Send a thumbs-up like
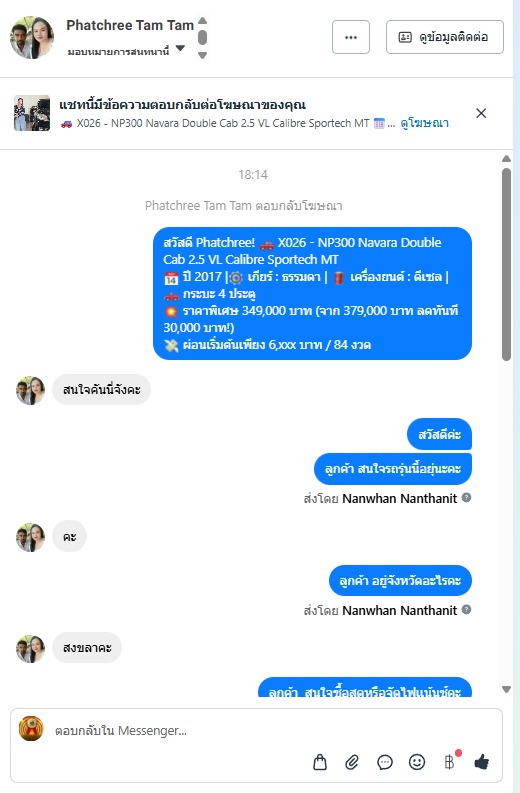Image resolution: width=520 pixels, height=793 pixels. [x=482, y=762]
